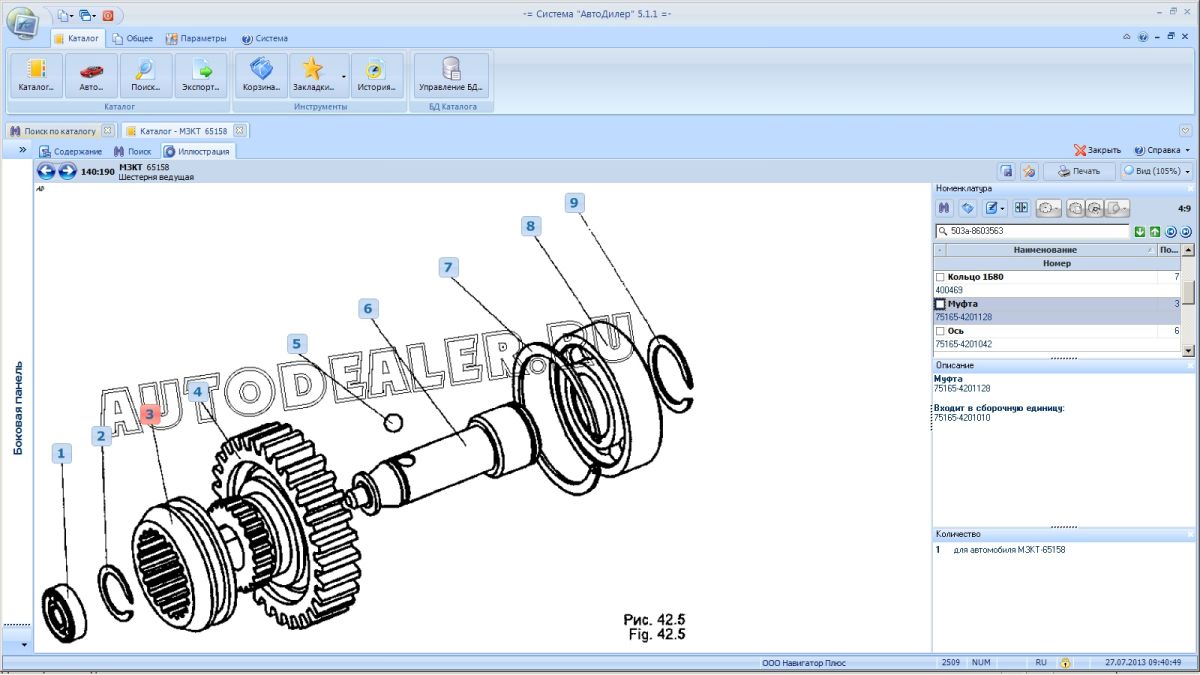Open the Корзина basket tool
This screenshot has height=675, width=1200.
261,76
